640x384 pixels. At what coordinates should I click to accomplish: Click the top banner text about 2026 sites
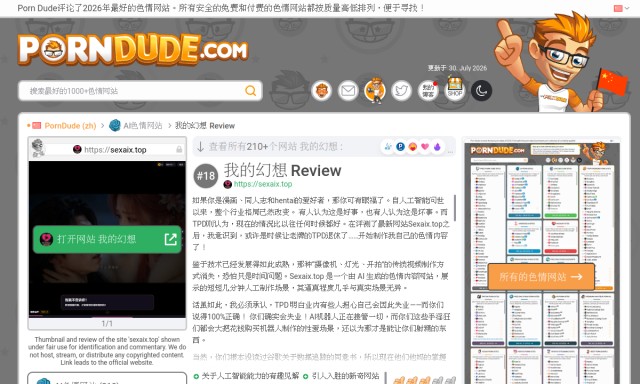(220, 8)
